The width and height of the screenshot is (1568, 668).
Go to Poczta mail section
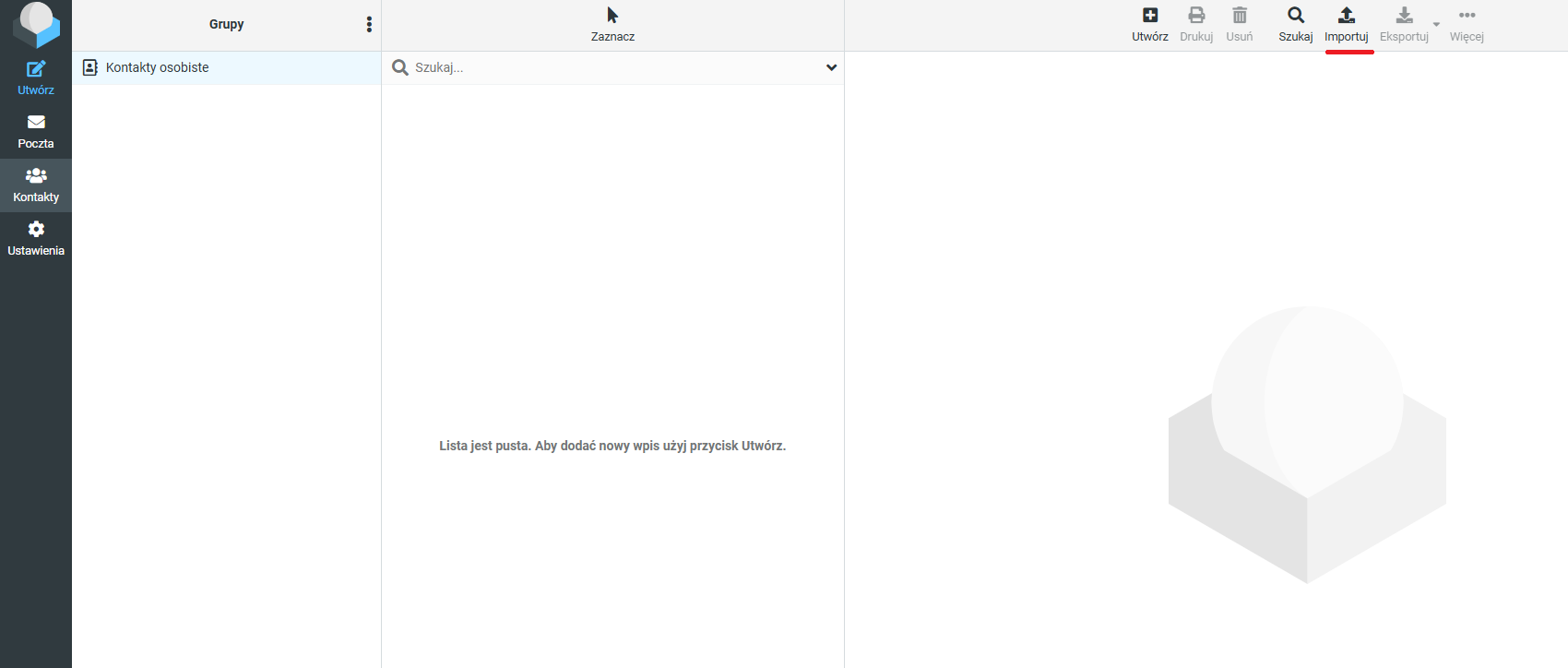pos(36,132)
